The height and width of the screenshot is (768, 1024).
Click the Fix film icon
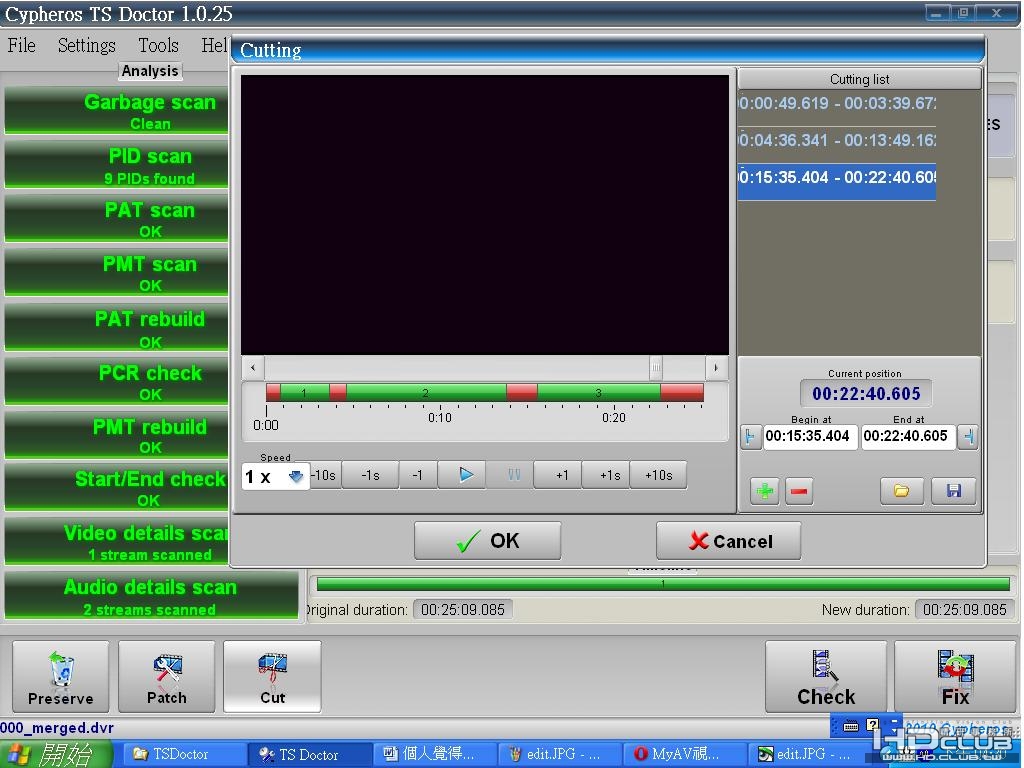point(955,666)
